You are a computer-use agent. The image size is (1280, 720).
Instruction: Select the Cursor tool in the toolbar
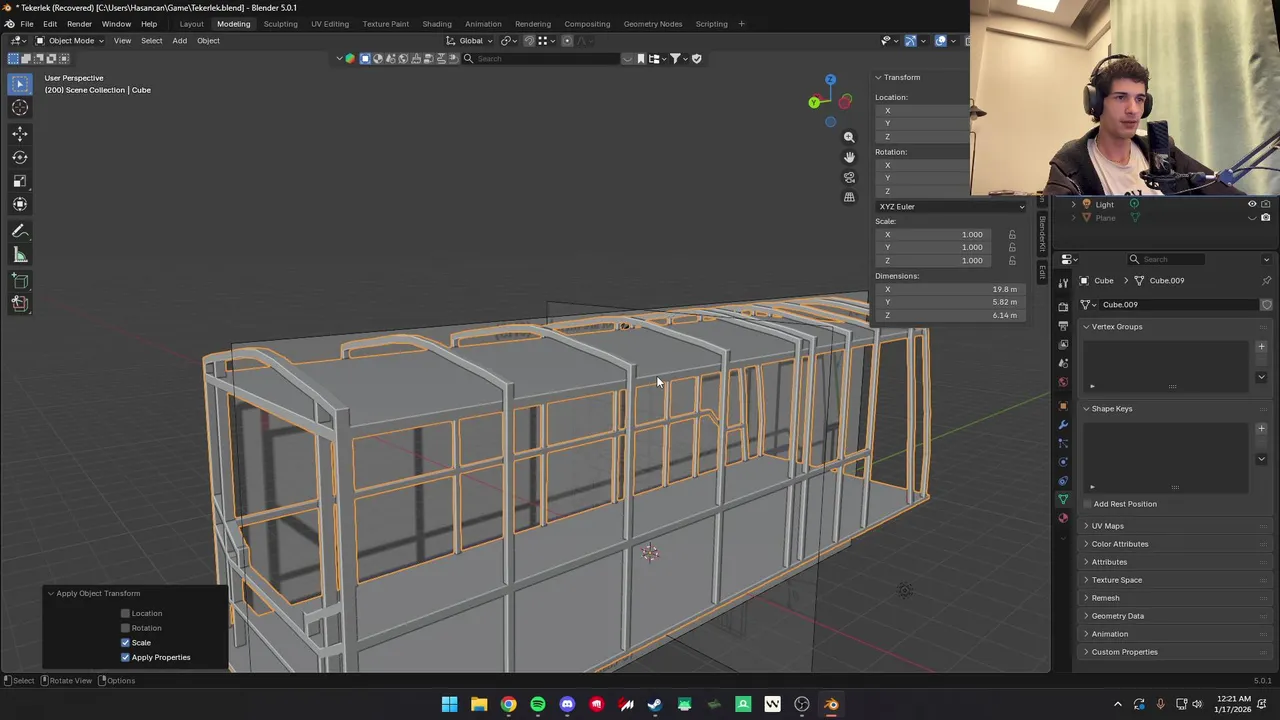pyautogui.click(x=20, y=108)
